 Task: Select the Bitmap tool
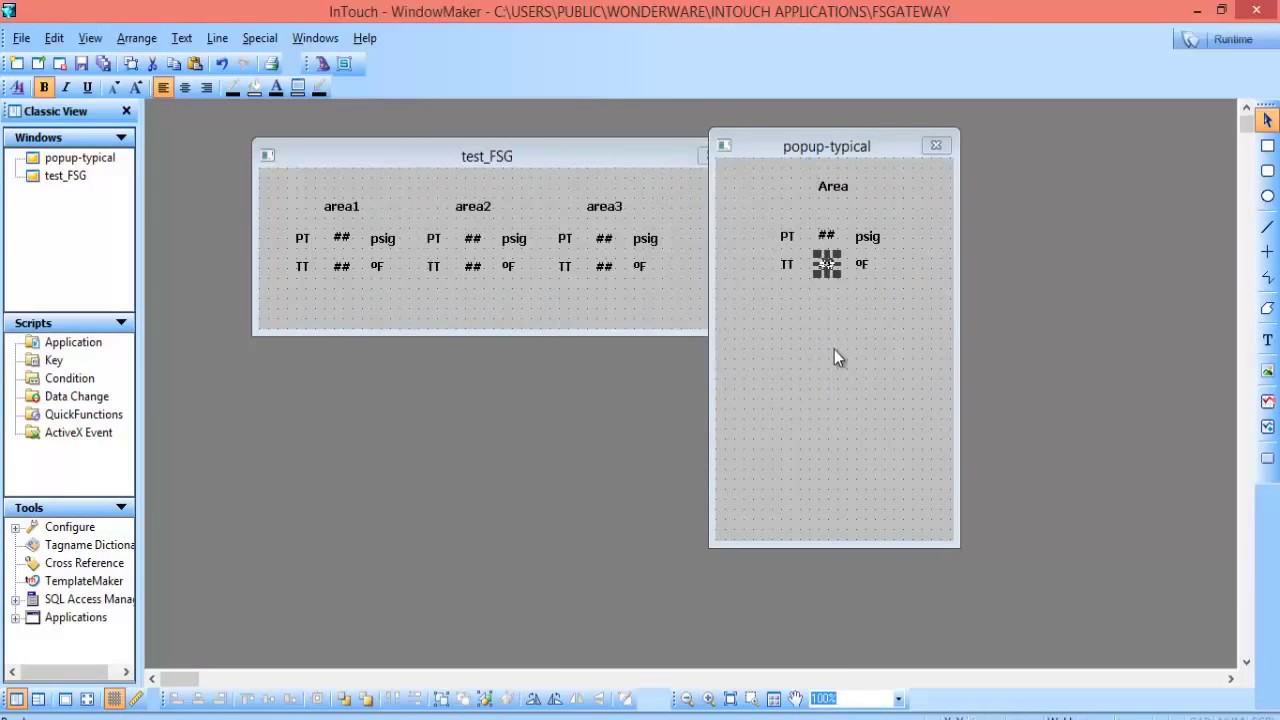coord(1267,371)
